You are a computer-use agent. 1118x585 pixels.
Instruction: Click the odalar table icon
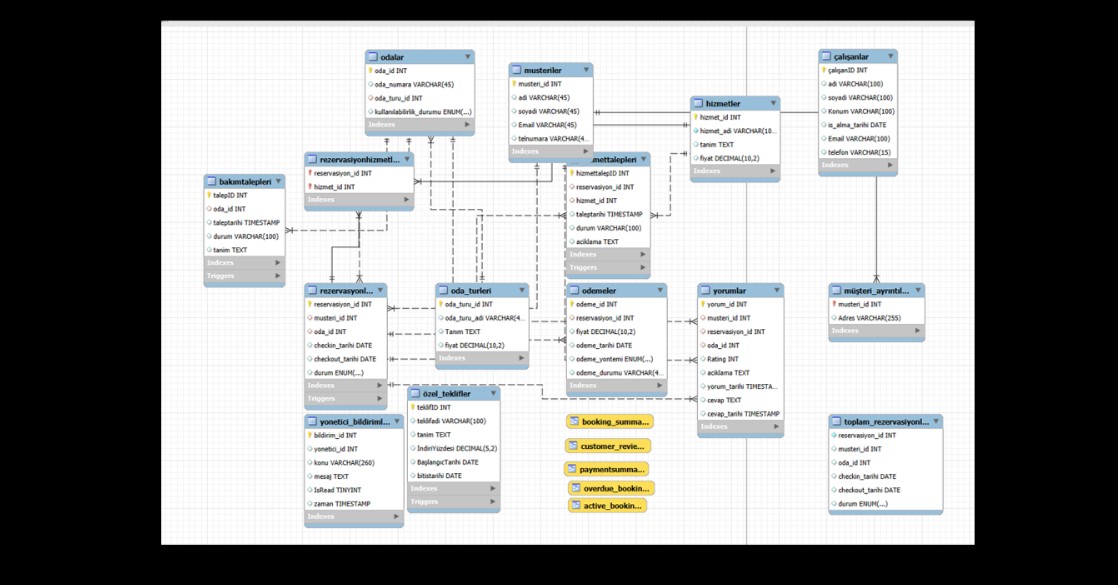373,57
